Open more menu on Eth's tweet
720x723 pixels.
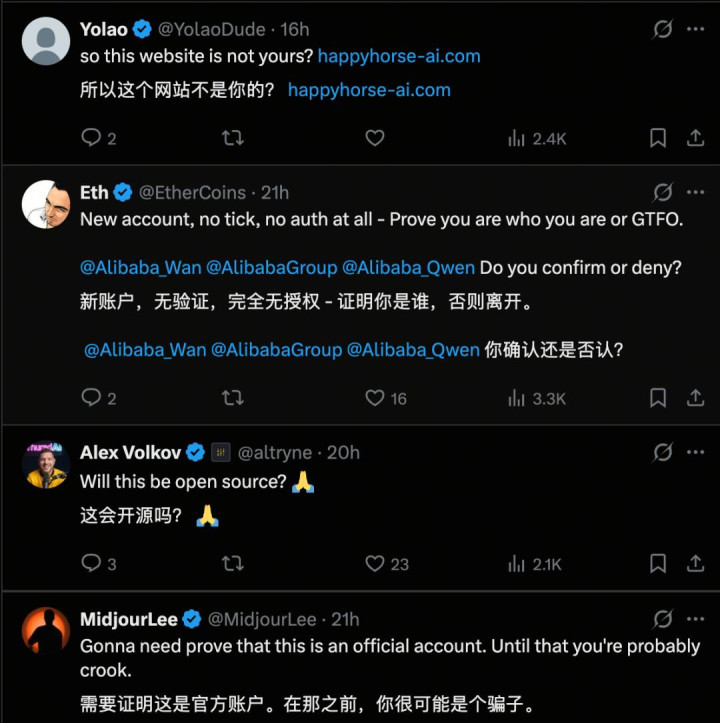click(695, 192)
